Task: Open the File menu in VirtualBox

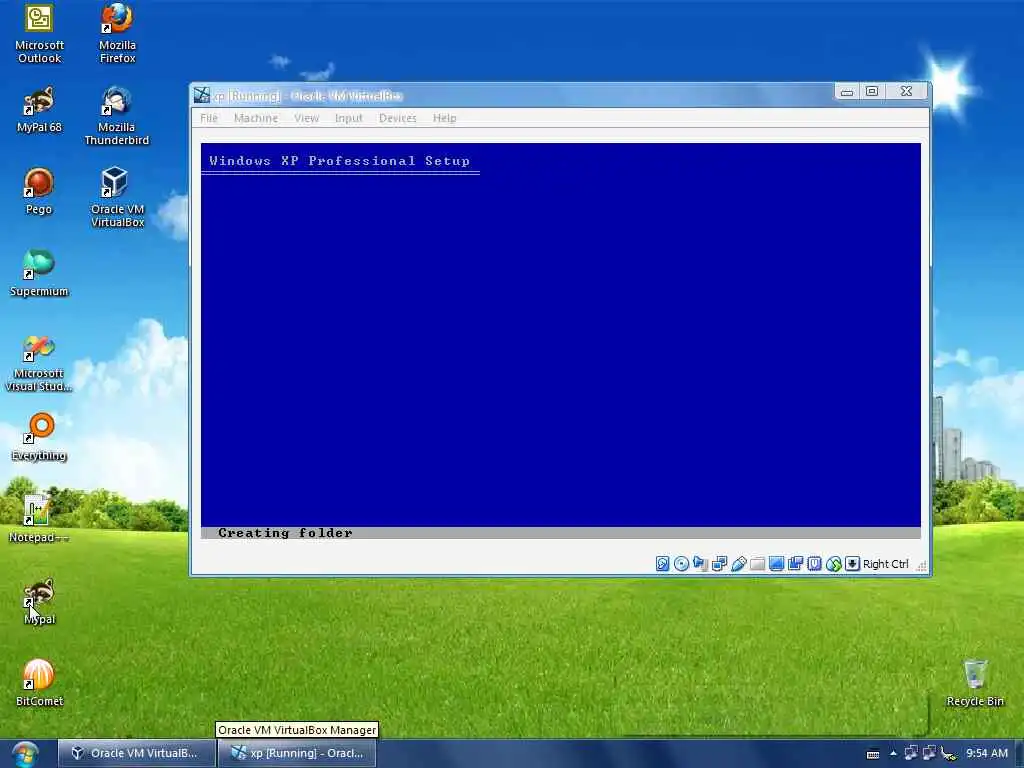Action: tap(209, 118)
